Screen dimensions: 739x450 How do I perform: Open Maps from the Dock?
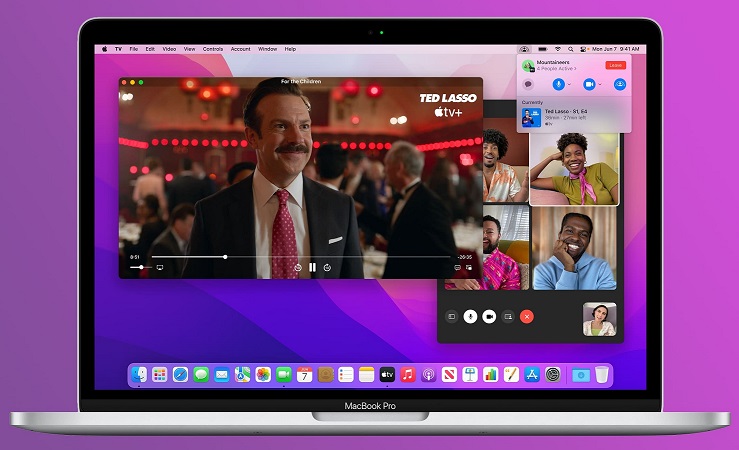point(242,375)
